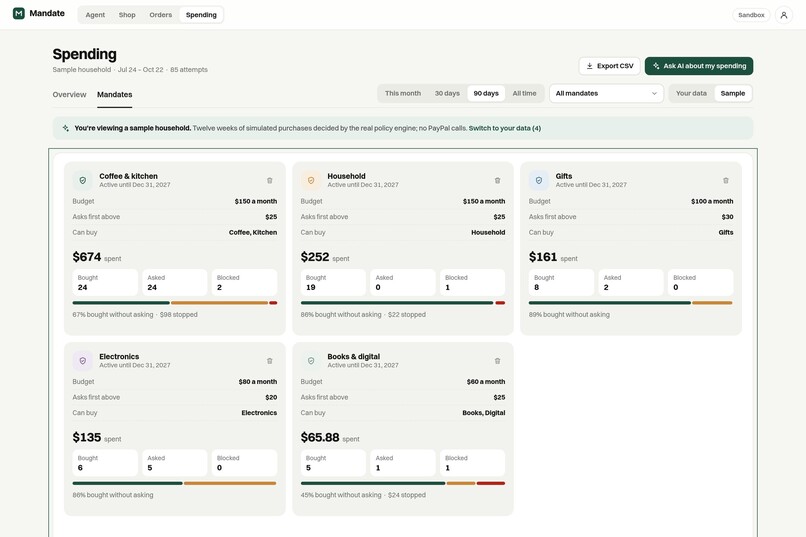The height and width of the screenshot is (537, 806).
Task: Click the Books & digital progress bar
Action: (403, 483)
